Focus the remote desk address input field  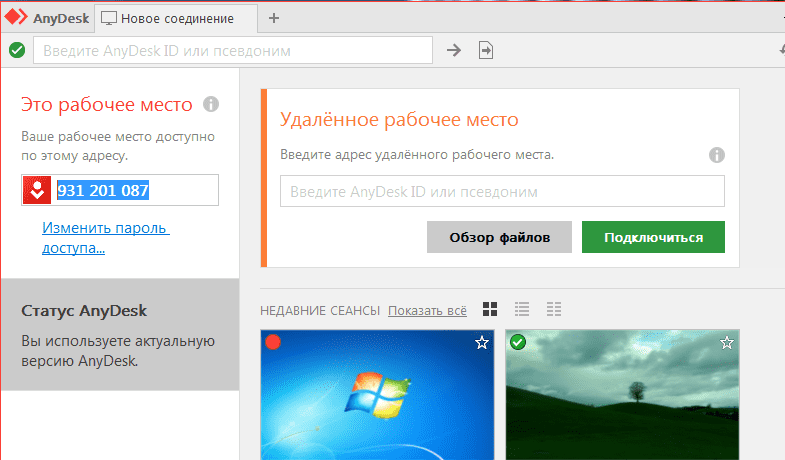502,191
